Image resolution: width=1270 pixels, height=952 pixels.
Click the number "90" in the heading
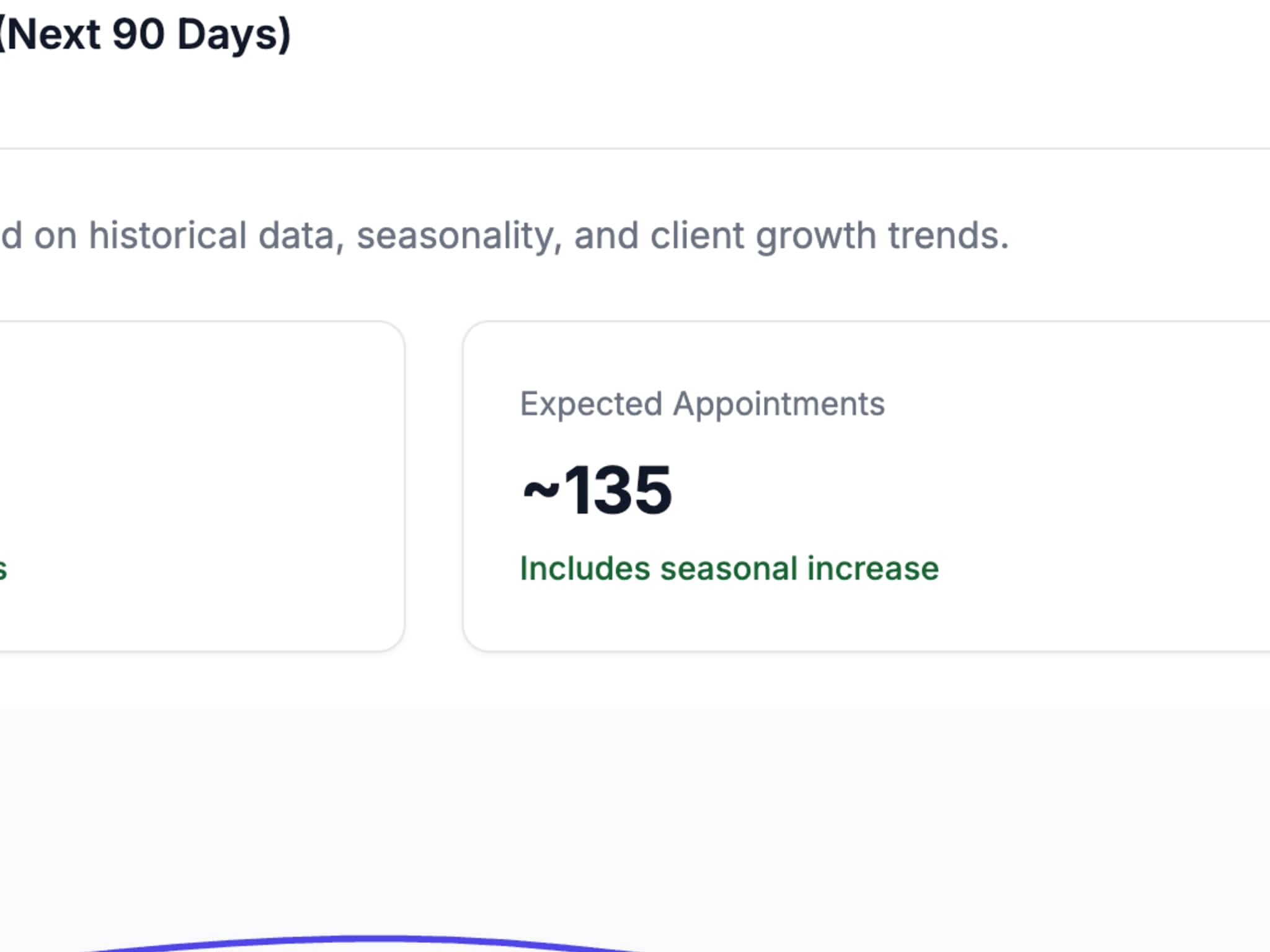tap(138, 35)
